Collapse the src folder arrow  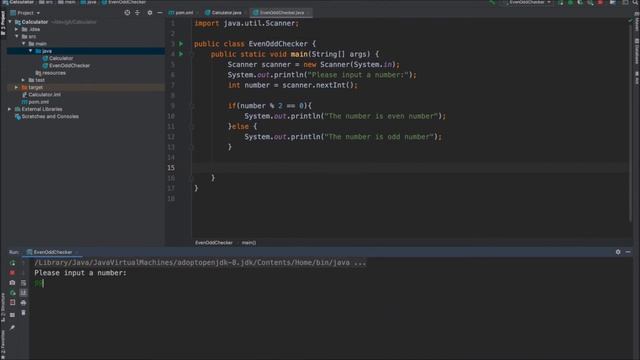16,36
